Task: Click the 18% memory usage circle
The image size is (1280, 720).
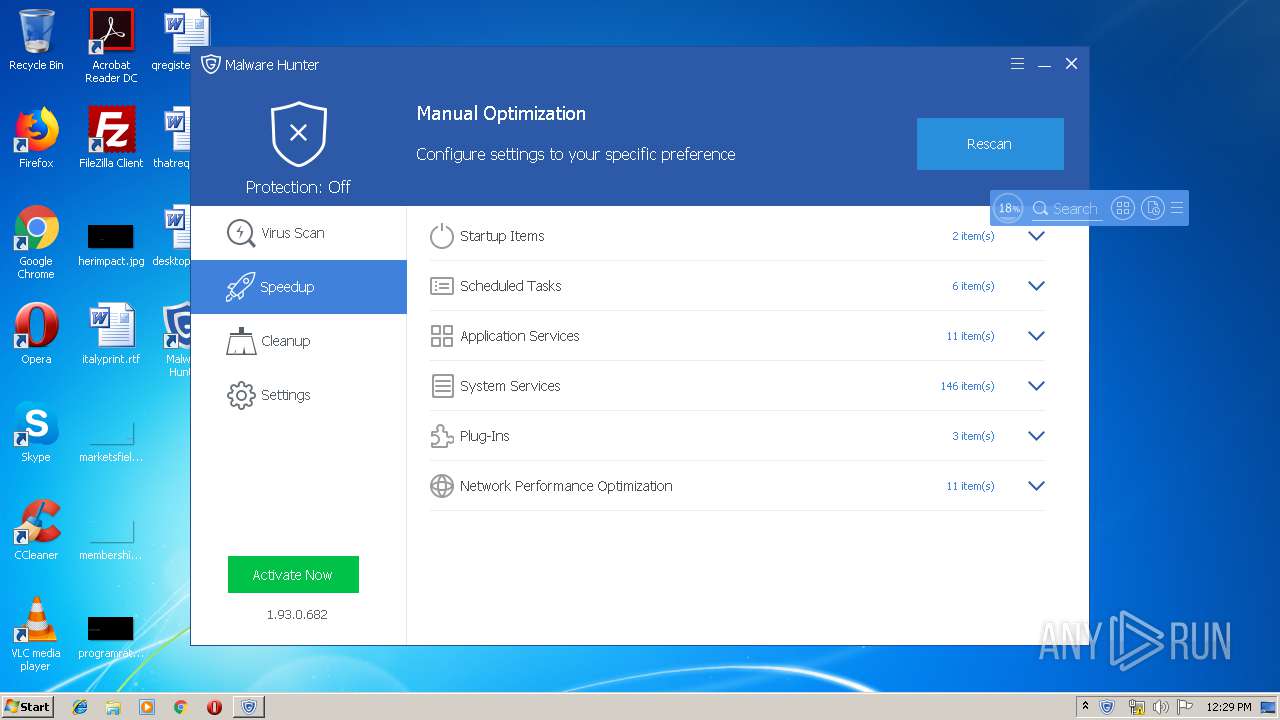Action: click(x=1009, y=208)
